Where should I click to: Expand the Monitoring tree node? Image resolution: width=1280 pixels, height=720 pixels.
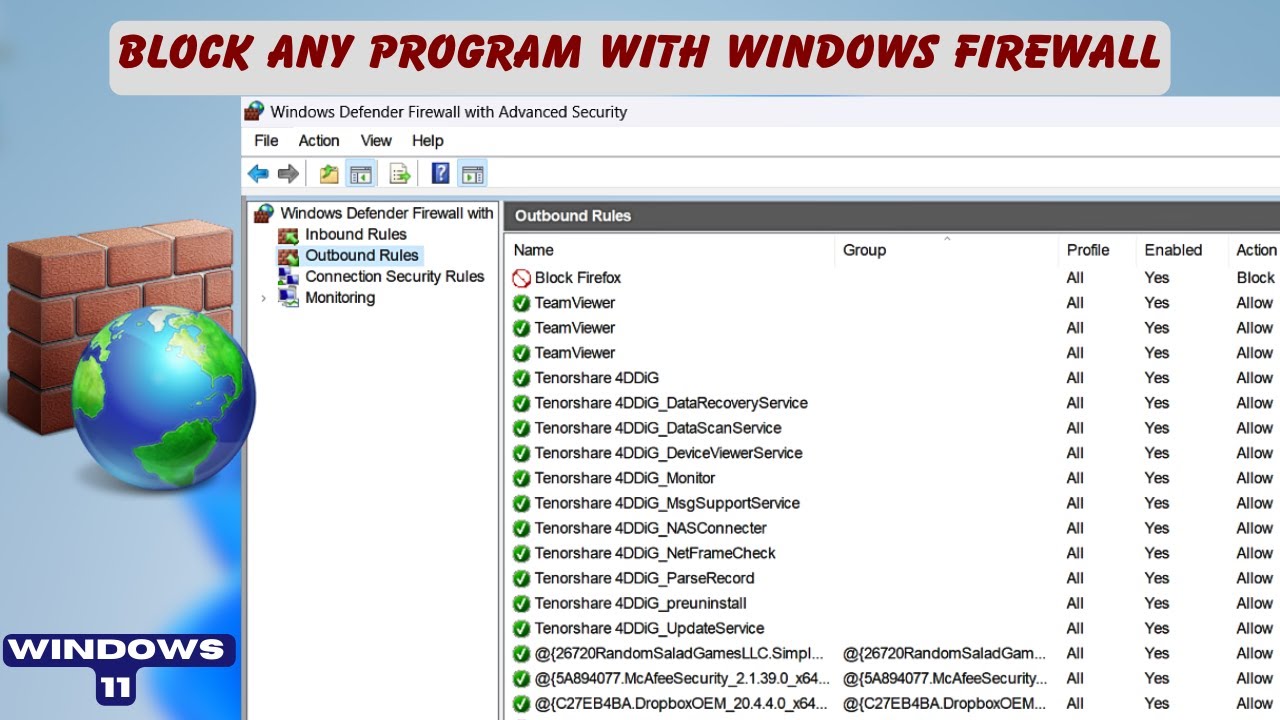pyautogui.click(x=263, y=298)
